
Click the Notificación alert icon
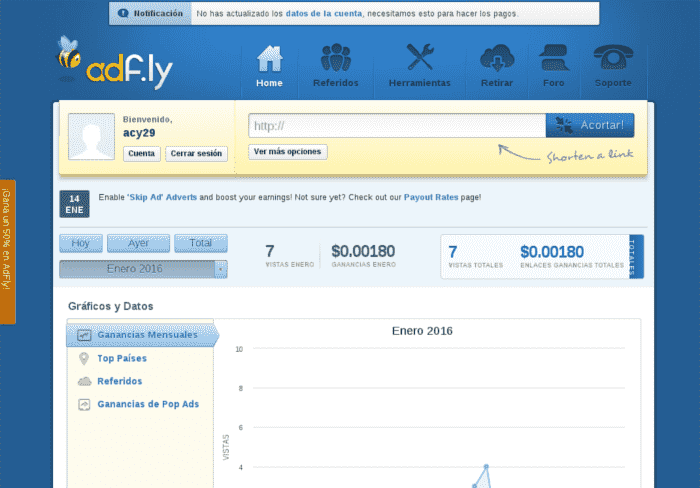[123, 13]
